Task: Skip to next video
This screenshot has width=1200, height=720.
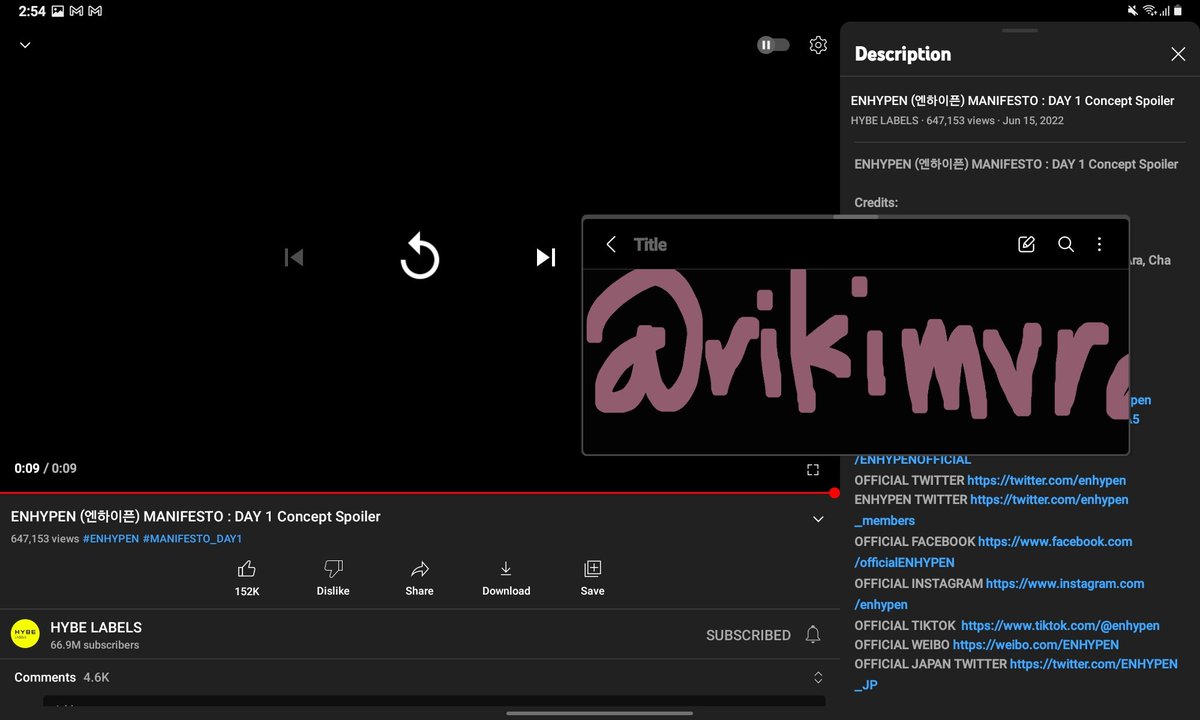Action: pyautogui.click(x=545, y=257)
